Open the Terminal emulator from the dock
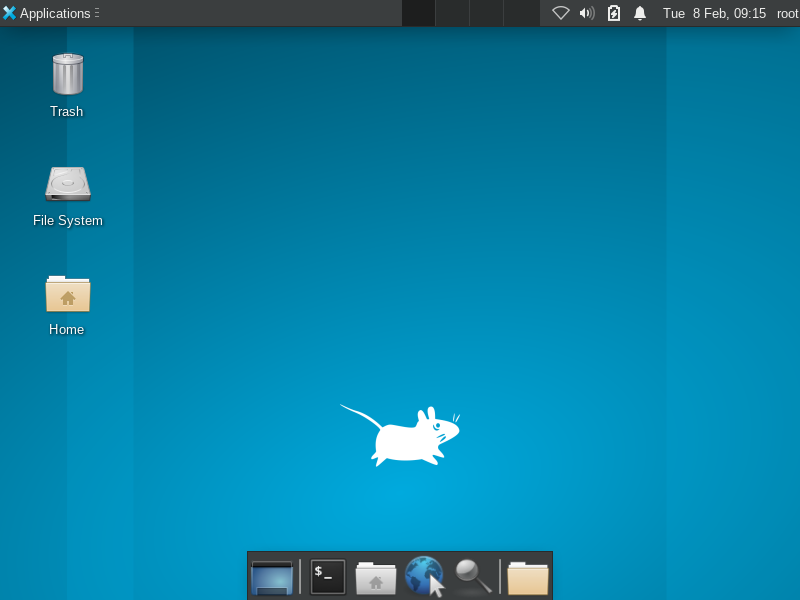Image resolution: width=800 pixels, height=600 pixels. pos(328,577)
